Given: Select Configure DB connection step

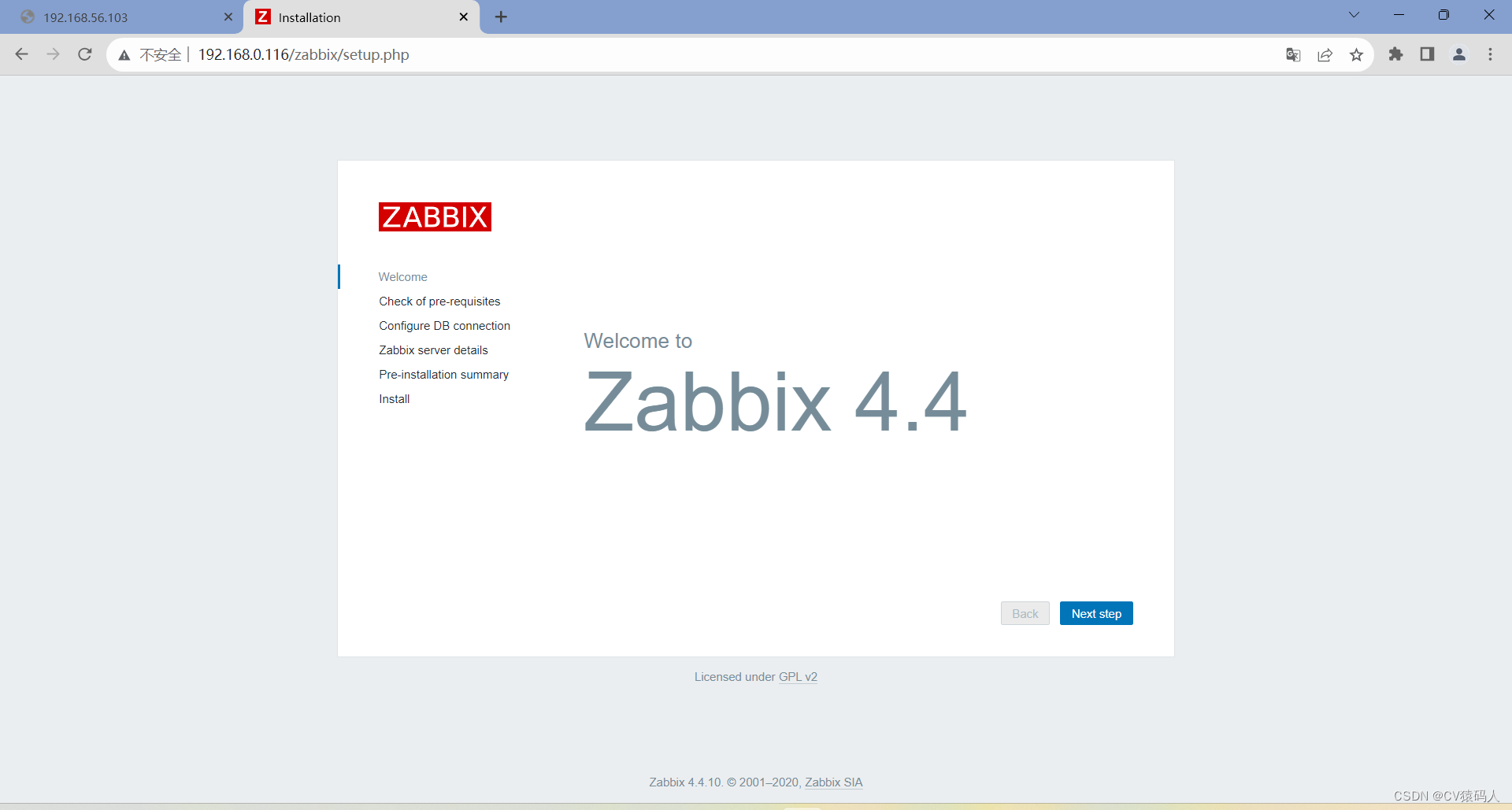Looking at the screenshot, I should [444, 326].
